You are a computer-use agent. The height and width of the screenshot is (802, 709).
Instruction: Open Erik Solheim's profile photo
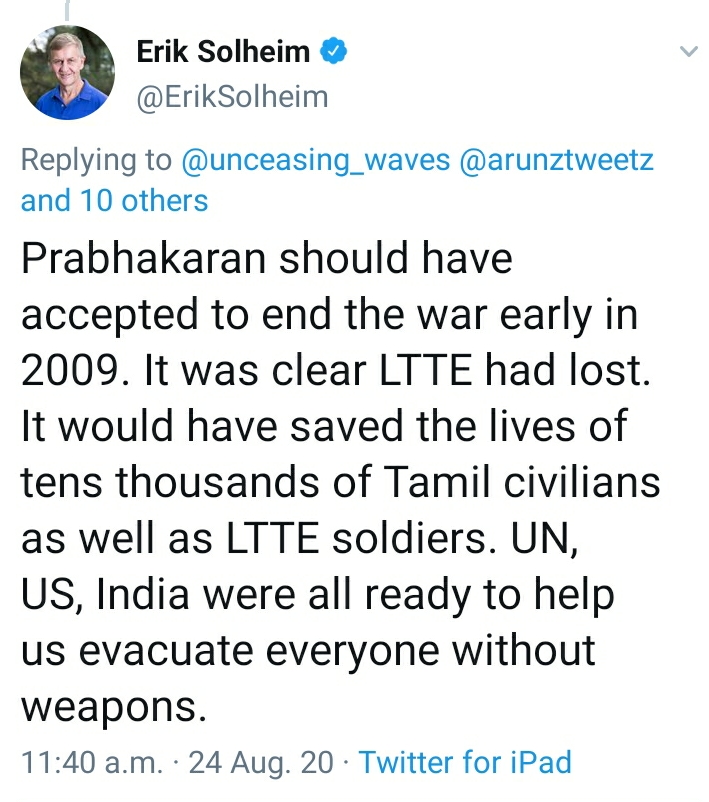[x=69, y=72]
